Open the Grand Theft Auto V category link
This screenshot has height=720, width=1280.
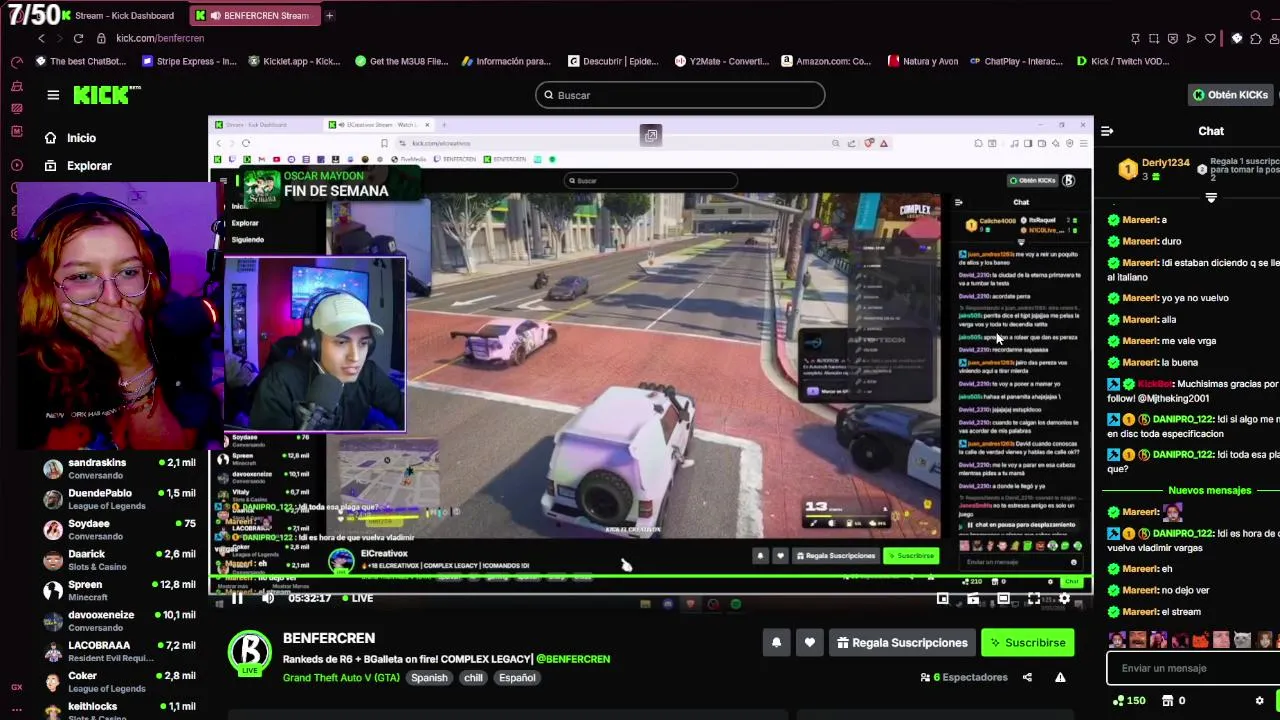click(x=341, y=677)
